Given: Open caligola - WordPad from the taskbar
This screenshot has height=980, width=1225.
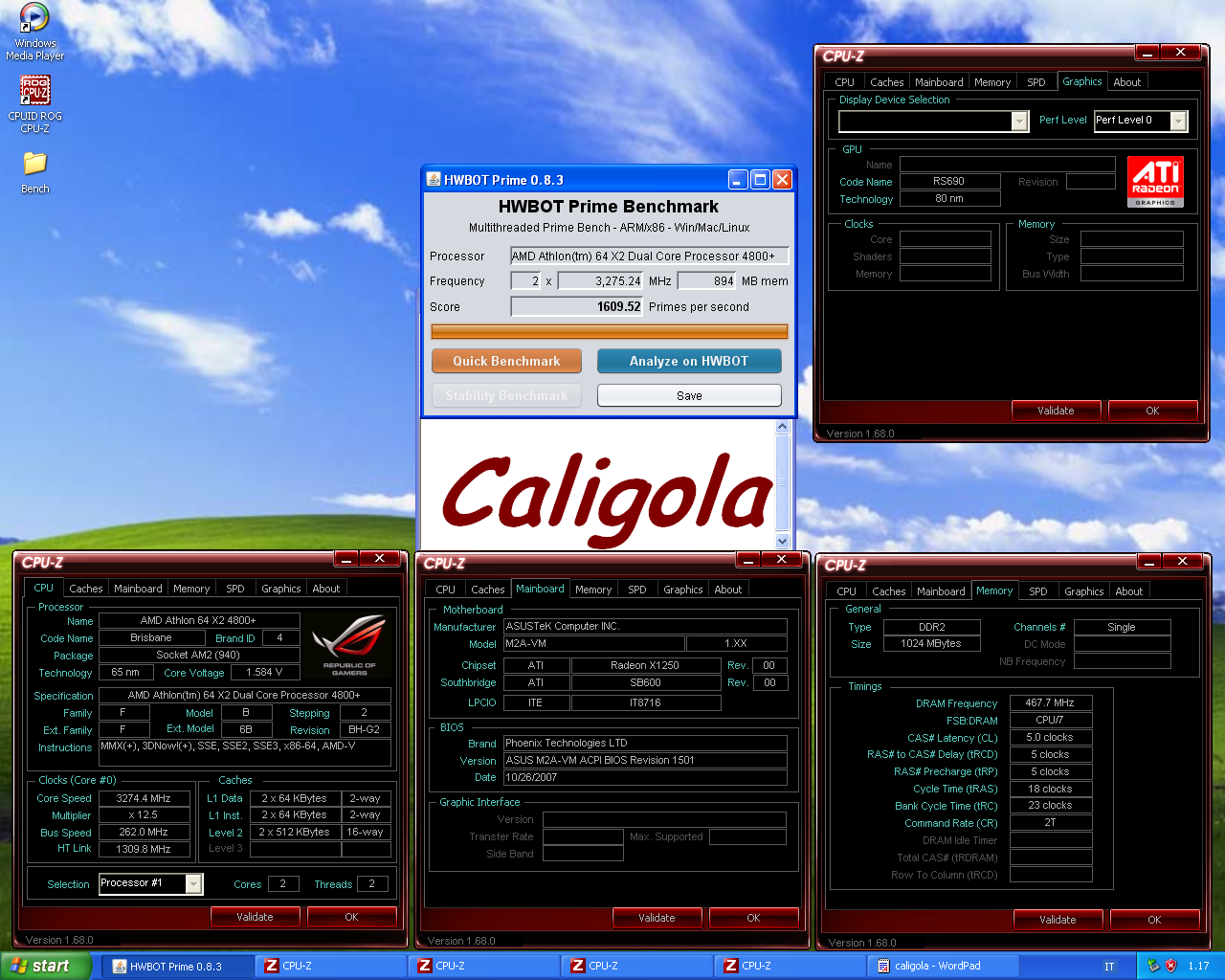Looking at the screenshot, I should [x=943, y=966].
